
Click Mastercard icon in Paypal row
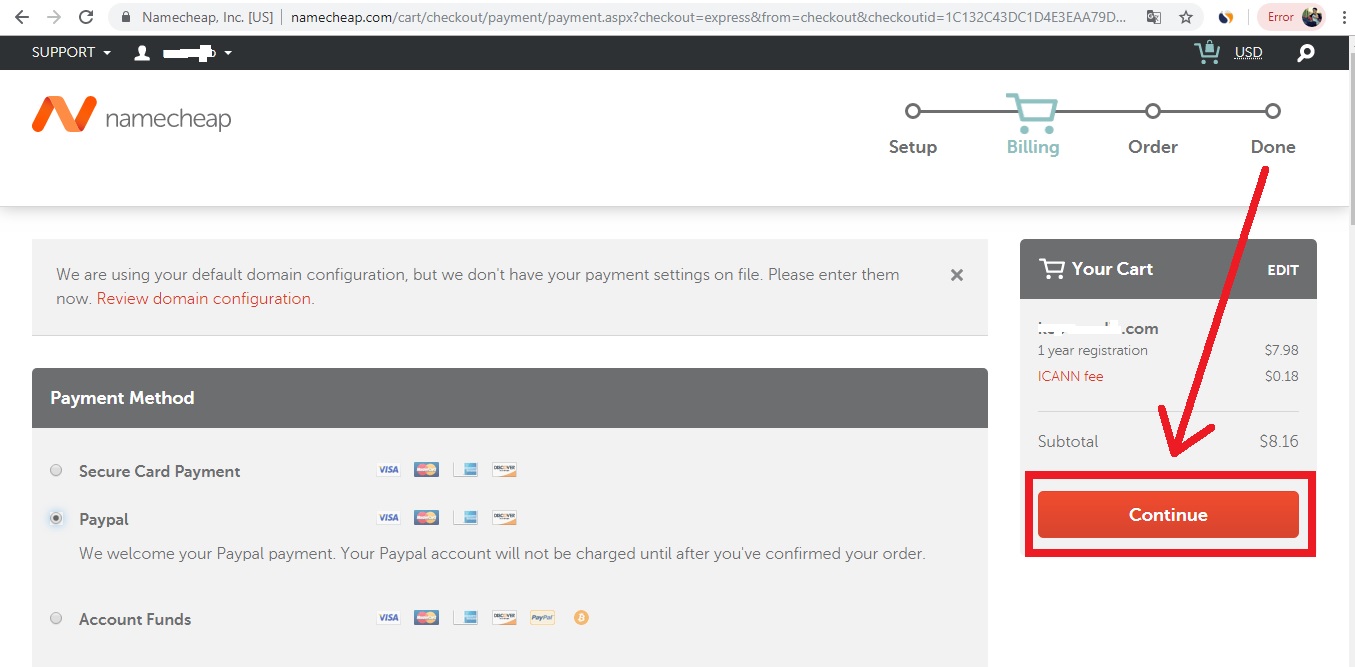point(426,518)
